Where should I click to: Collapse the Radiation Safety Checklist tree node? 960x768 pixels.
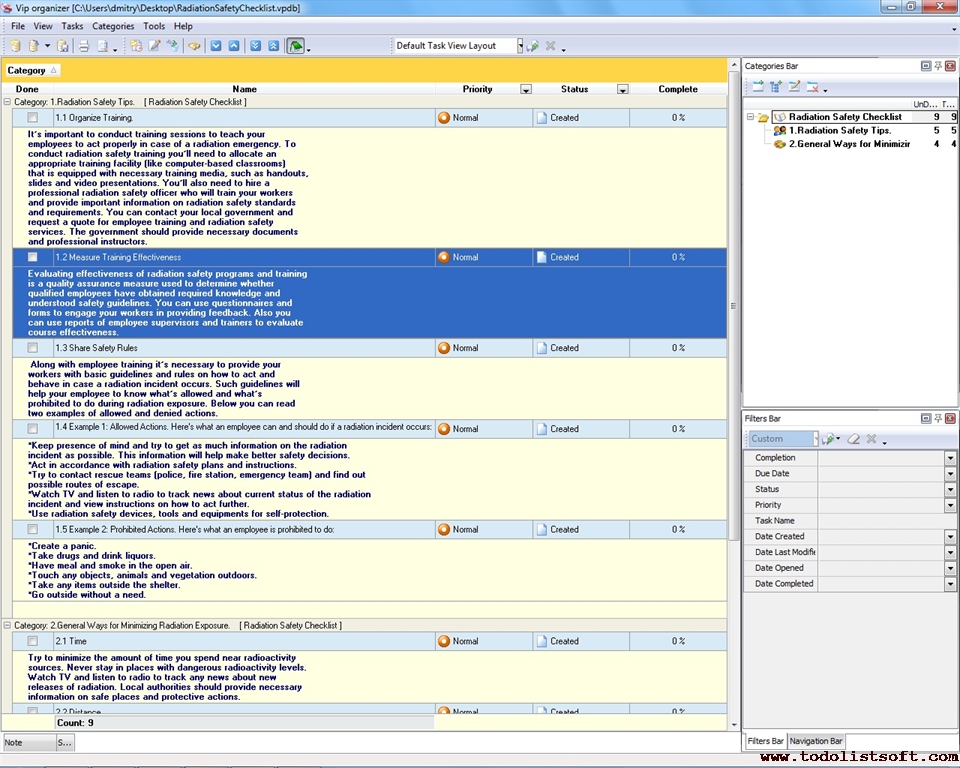point(750,117)
